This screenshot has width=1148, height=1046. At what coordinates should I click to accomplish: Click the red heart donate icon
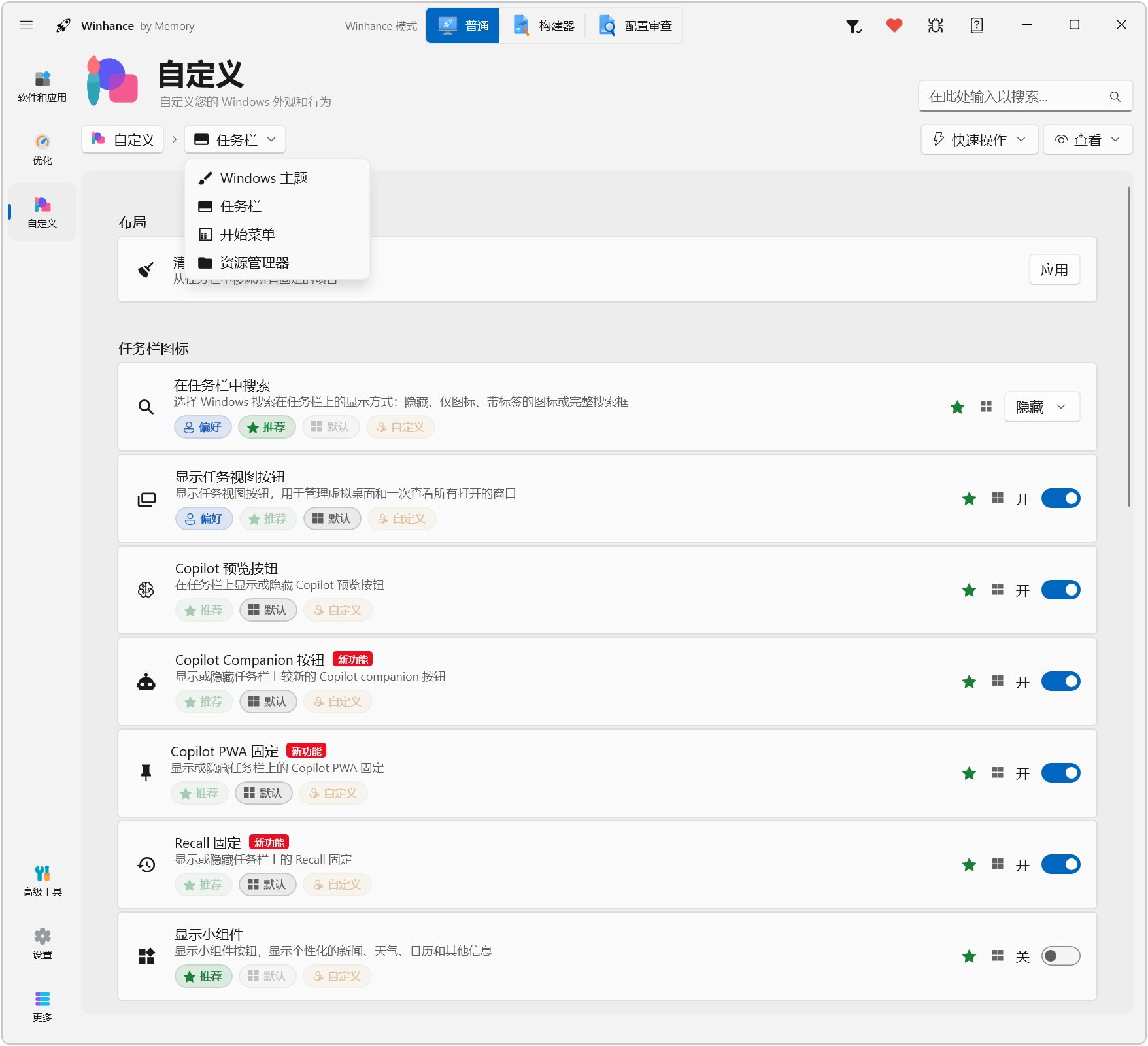[894, 25]
